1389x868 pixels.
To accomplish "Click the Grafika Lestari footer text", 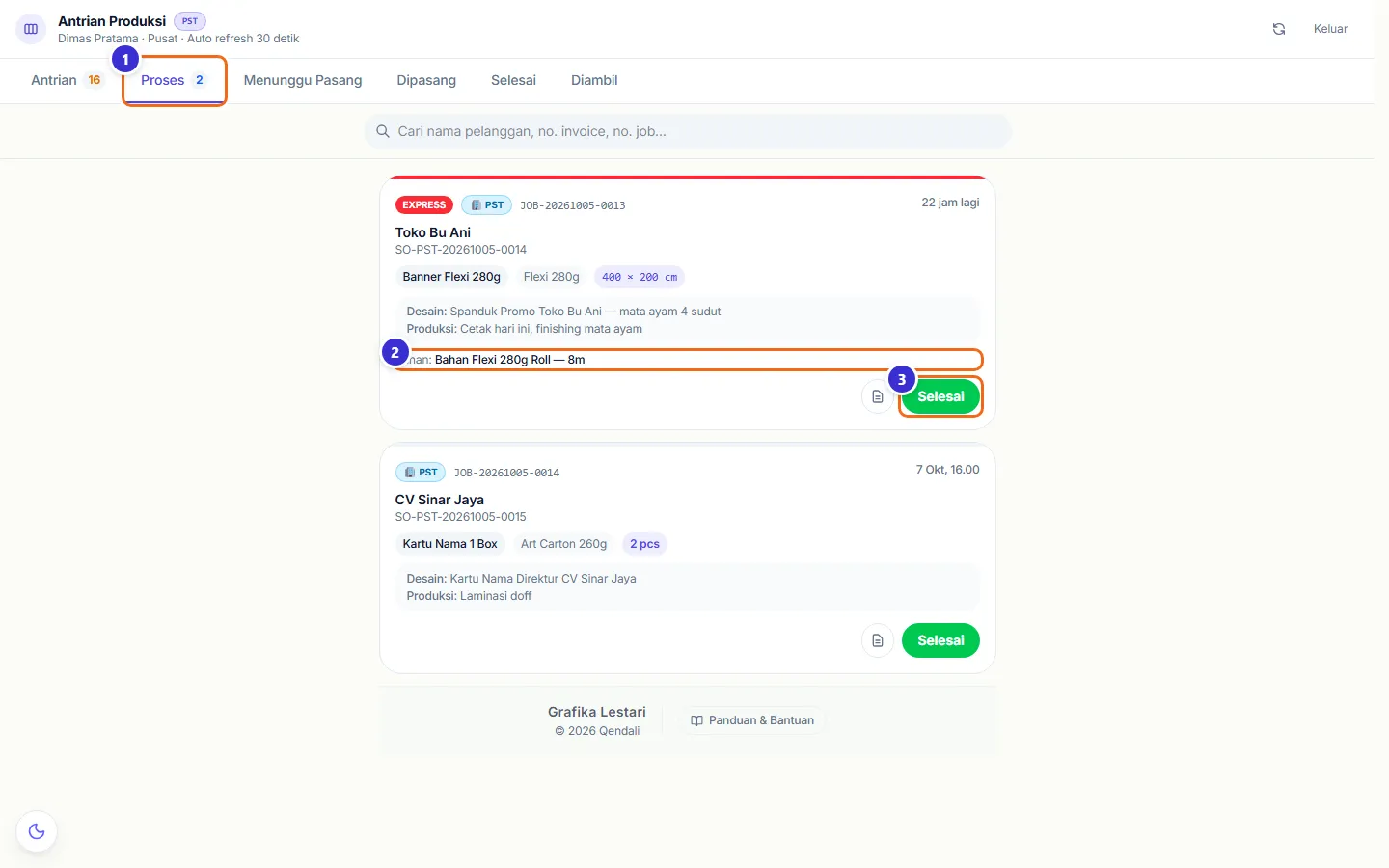I will 597,712.
